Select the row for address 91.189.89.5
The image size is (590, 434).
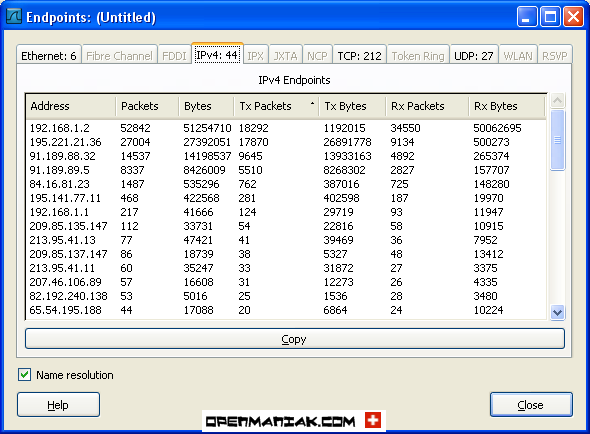(x=286, y=170)
